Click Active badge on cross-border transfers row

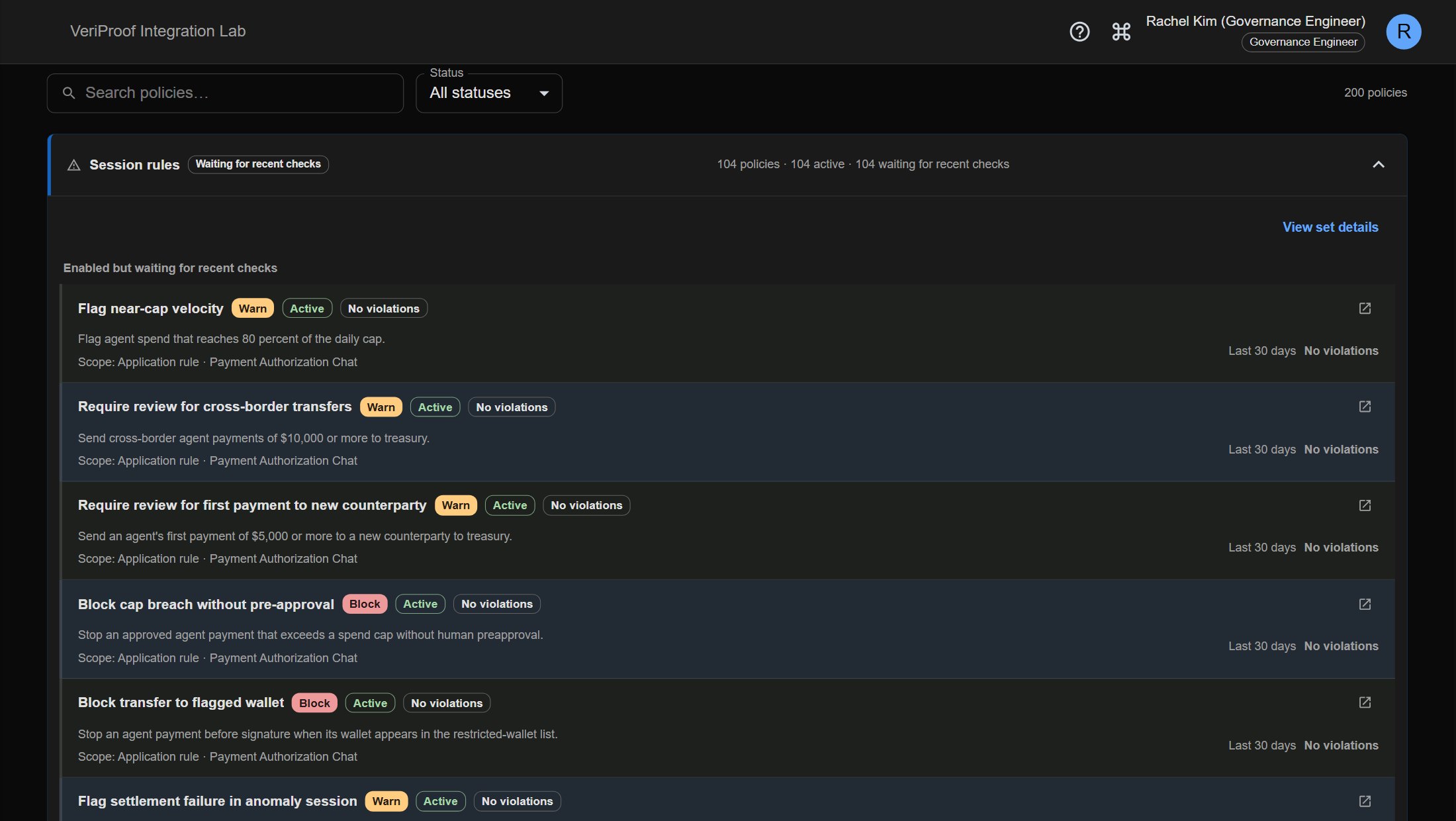coord(435,407)
